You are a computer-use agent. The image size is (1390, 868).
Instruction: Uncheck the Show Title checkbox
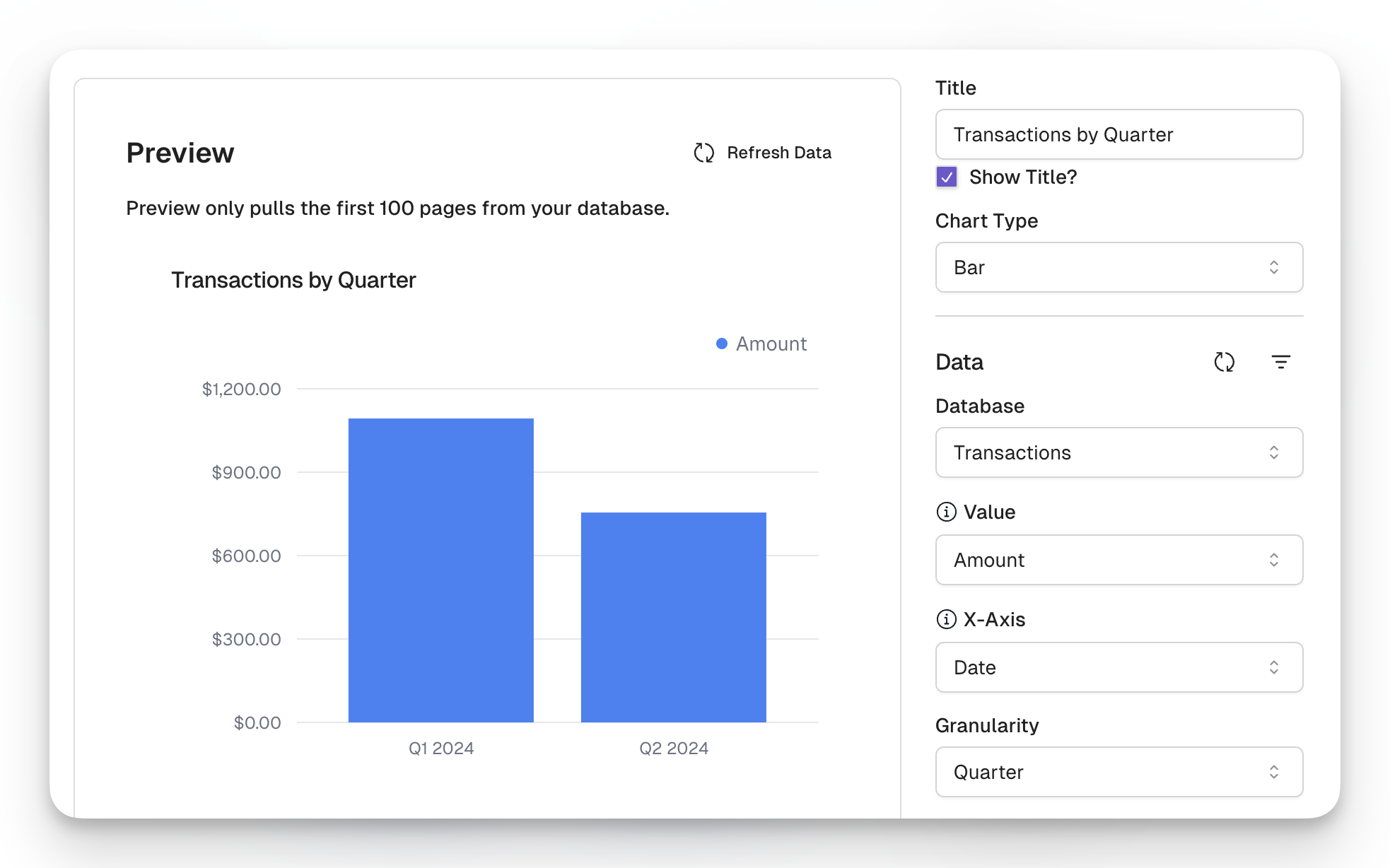click(947, 177)
